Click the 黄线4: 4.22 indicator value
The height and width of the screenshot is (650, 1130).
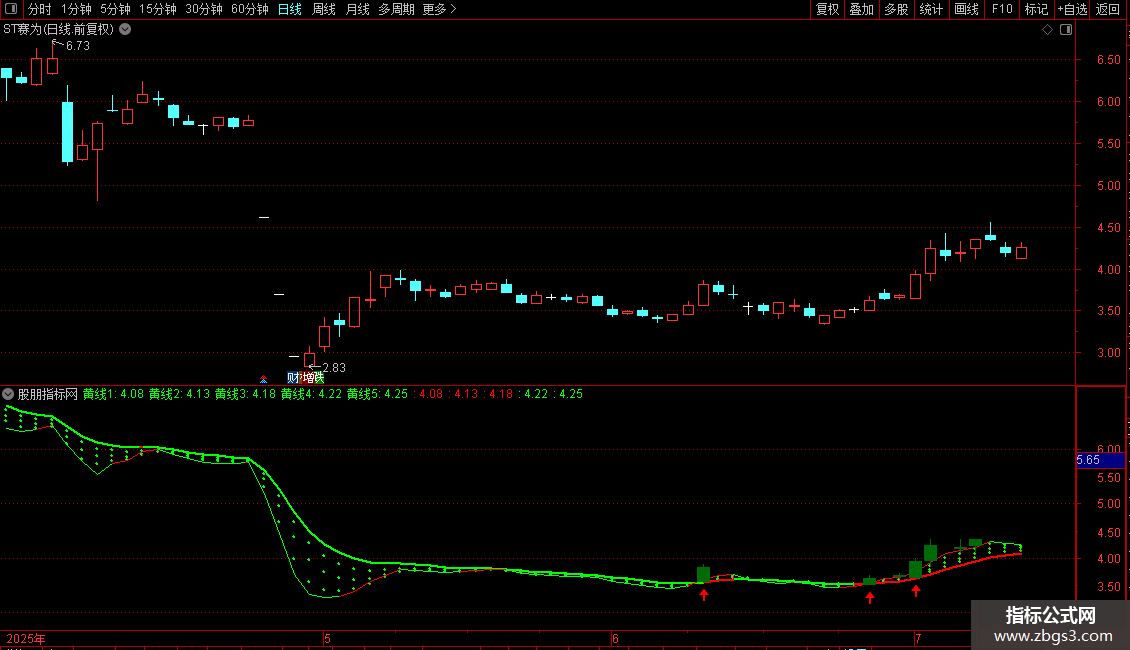pos(311,394)
